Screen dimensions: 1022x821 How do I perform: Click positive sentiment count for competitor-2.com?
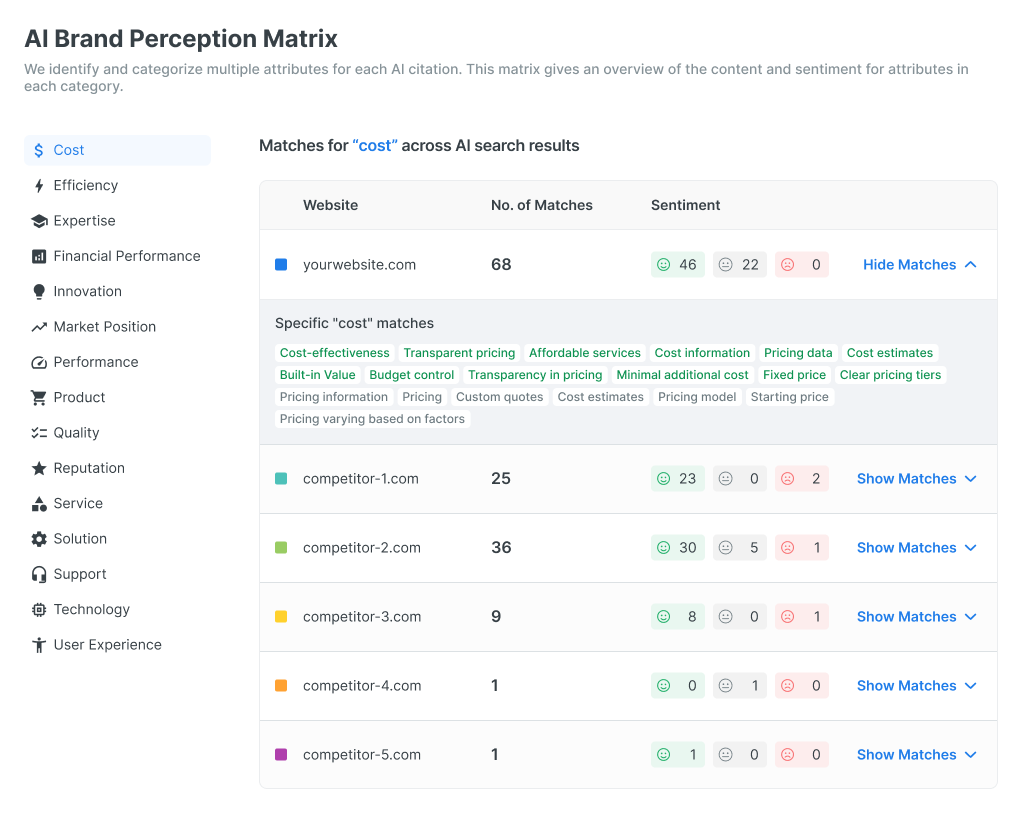pyautogui.click(x=677, y=548)
